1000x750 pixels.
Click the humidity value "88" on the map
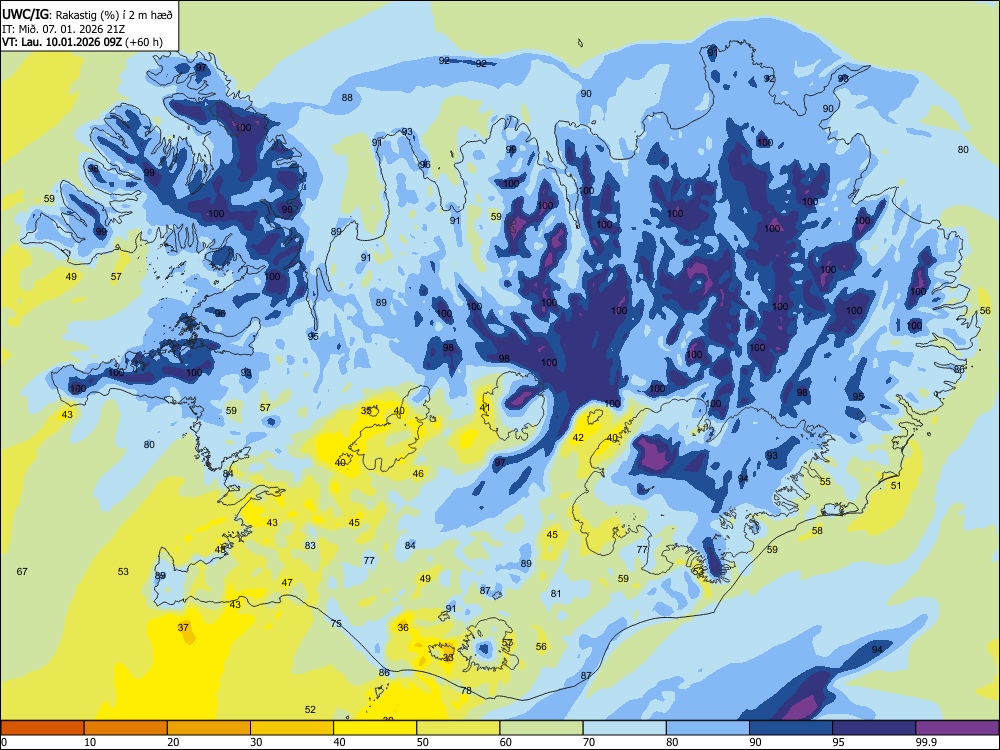click(347, 98)
